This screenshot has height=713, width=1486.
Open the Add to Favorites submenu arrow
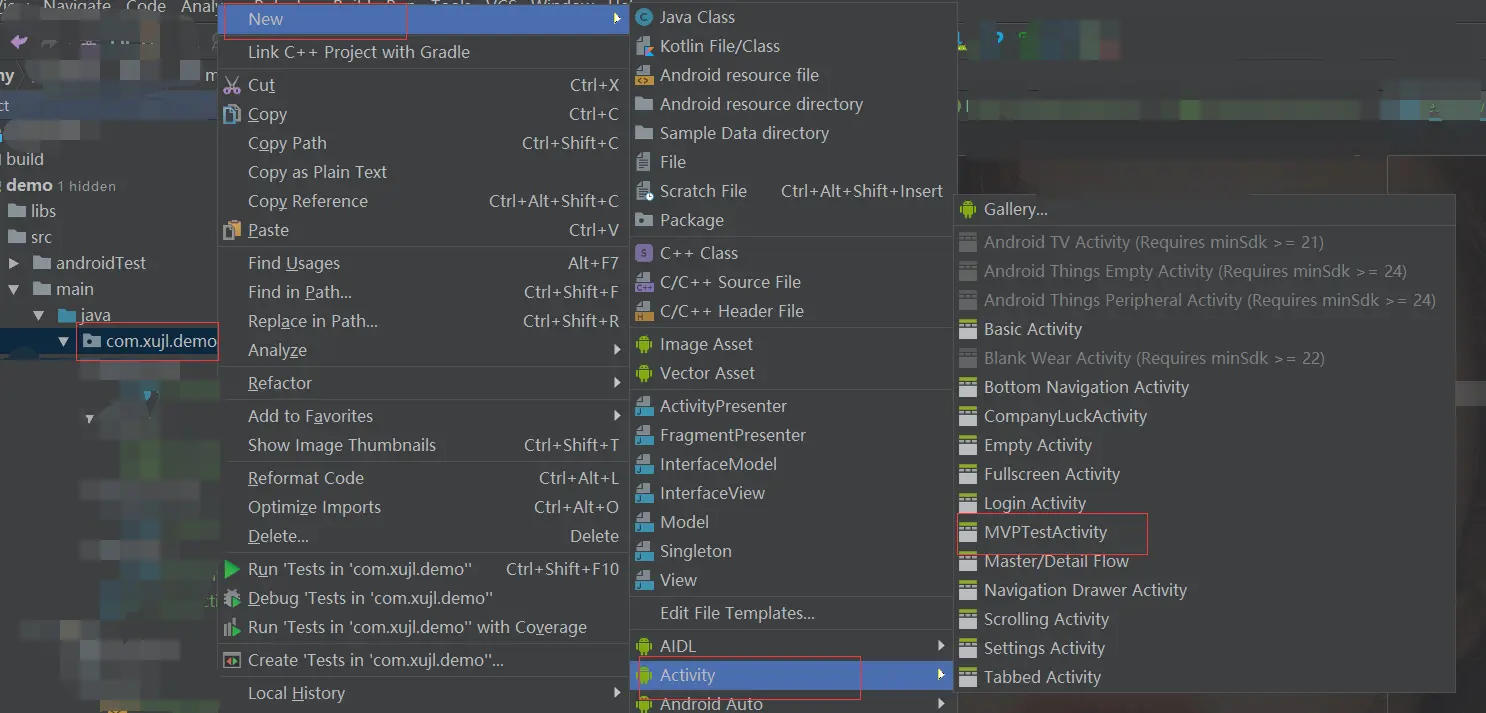[617, 416]
